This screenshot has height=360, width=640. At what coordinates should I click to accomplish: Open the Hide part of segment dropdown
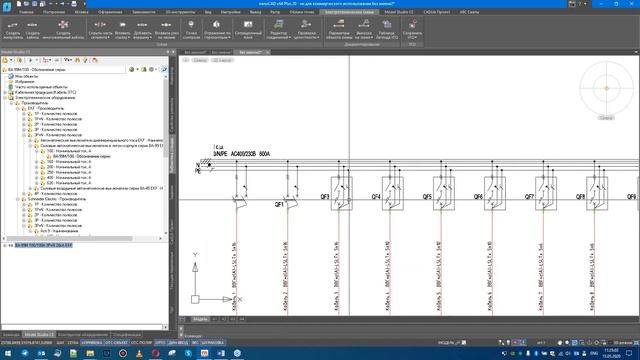(100, 29)
